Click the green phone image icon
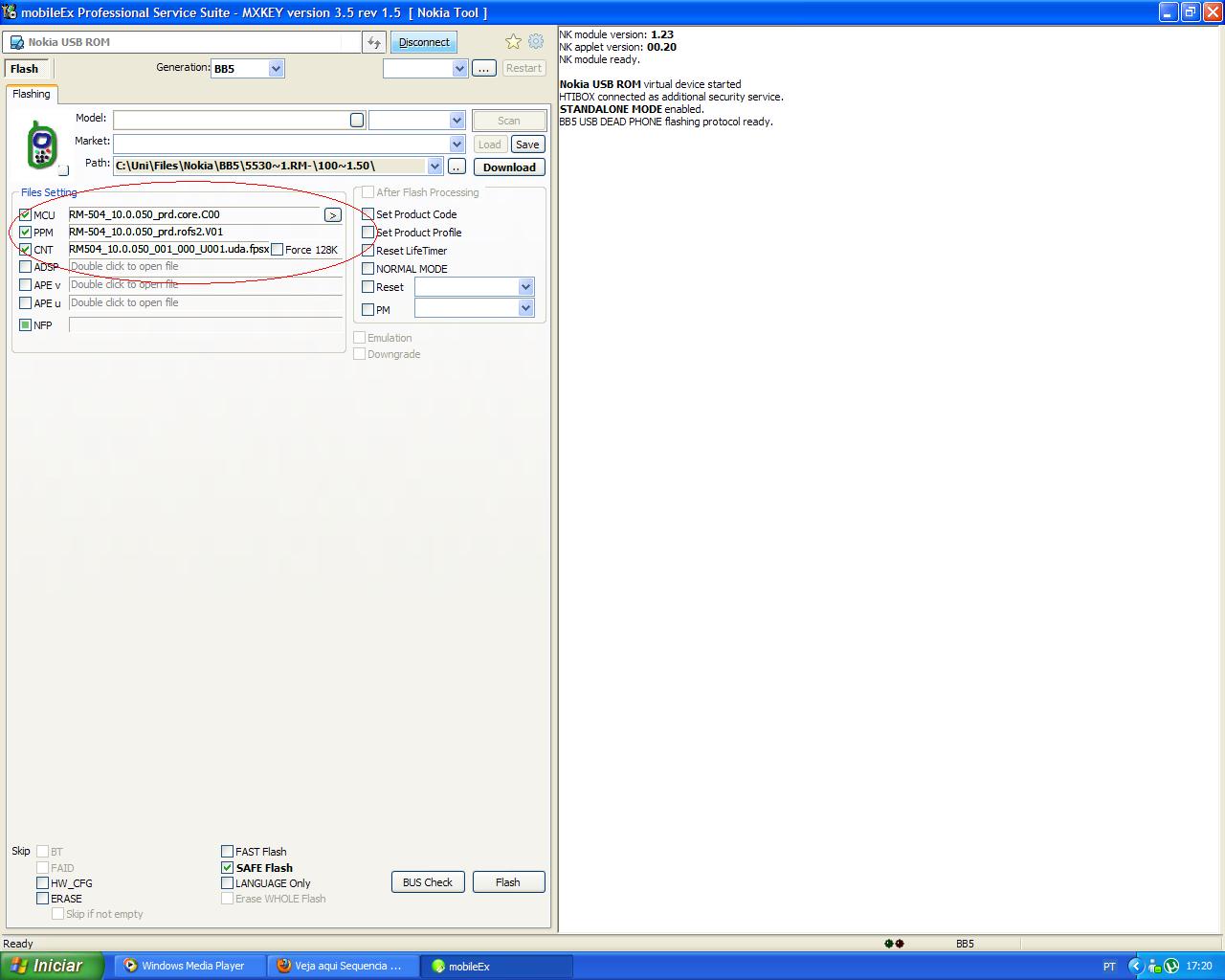 click(x=41, y=145)
